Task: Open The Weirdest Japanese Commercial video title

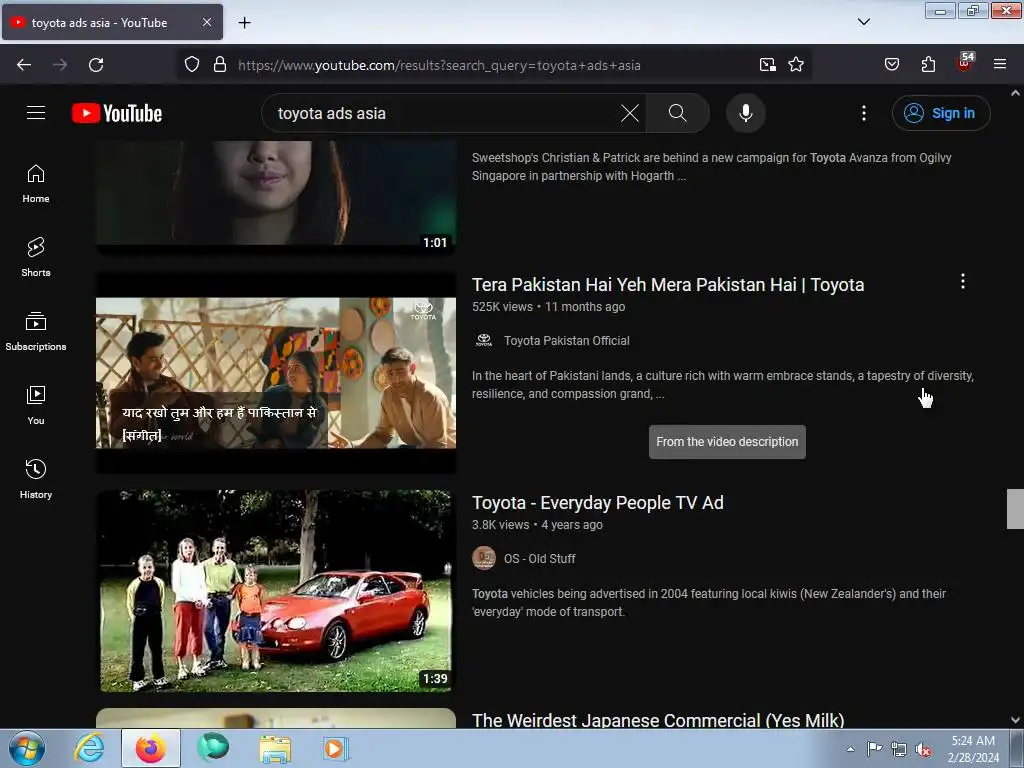Action: pyautogui.click(x=658, y=720)
